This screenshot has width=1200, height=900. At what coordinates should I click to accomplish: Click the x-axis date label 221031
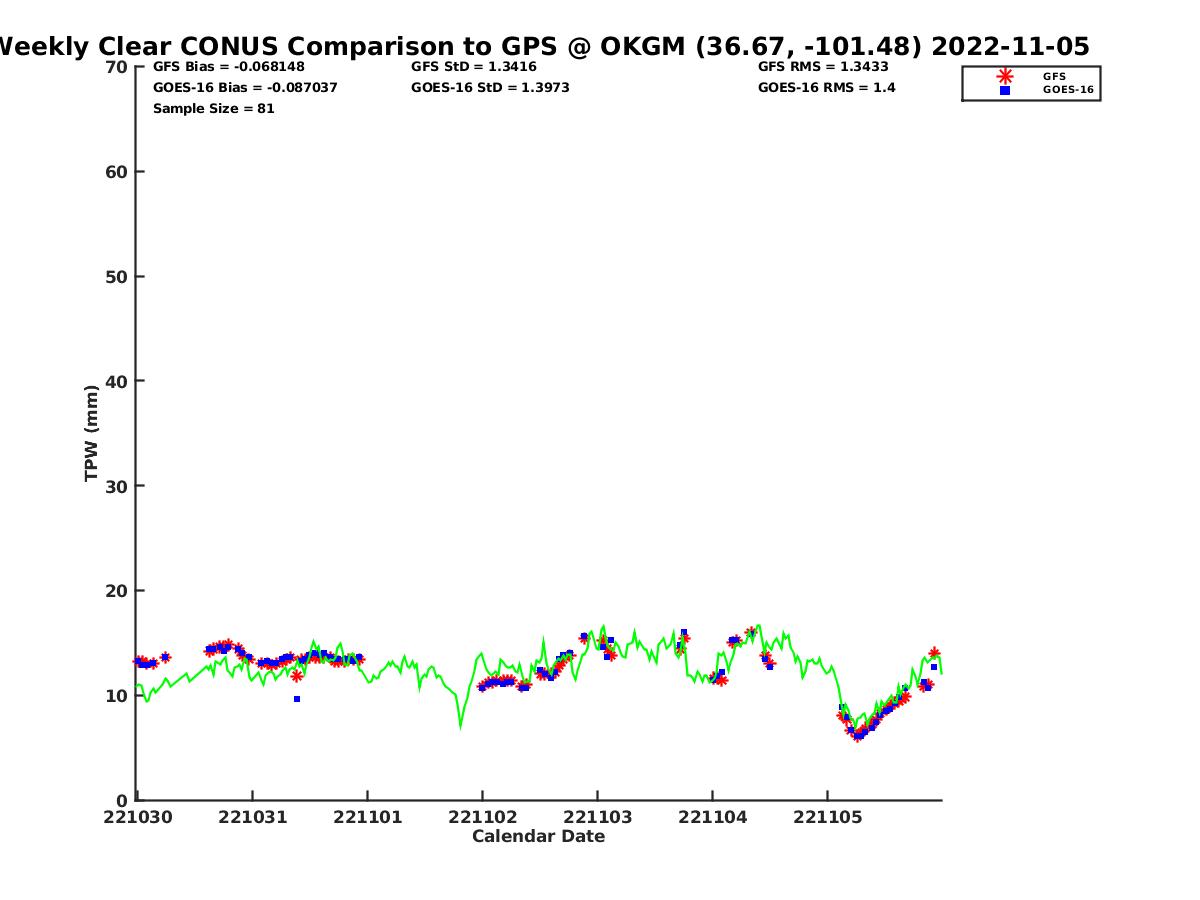pos(252,817)
